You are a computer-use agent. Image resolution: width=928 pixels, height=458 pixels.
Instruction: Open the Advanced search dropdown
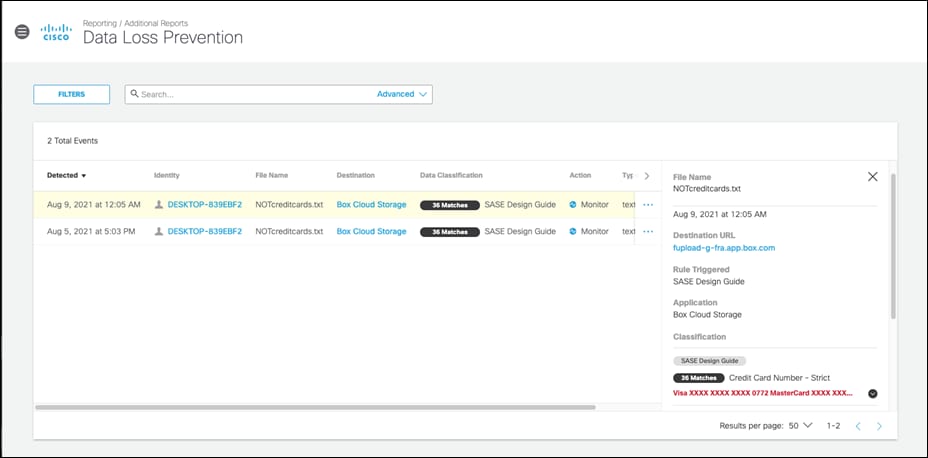(x=402, y=94)
